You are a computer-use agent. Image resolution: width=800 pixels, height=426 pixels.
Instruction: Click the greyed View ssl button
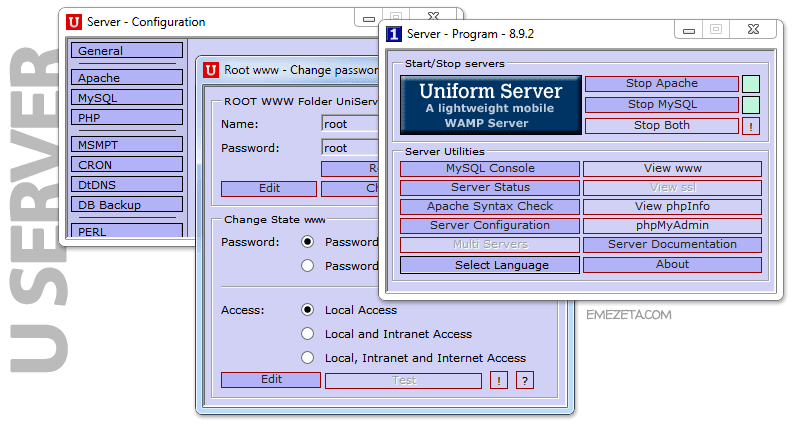point(672,188)
